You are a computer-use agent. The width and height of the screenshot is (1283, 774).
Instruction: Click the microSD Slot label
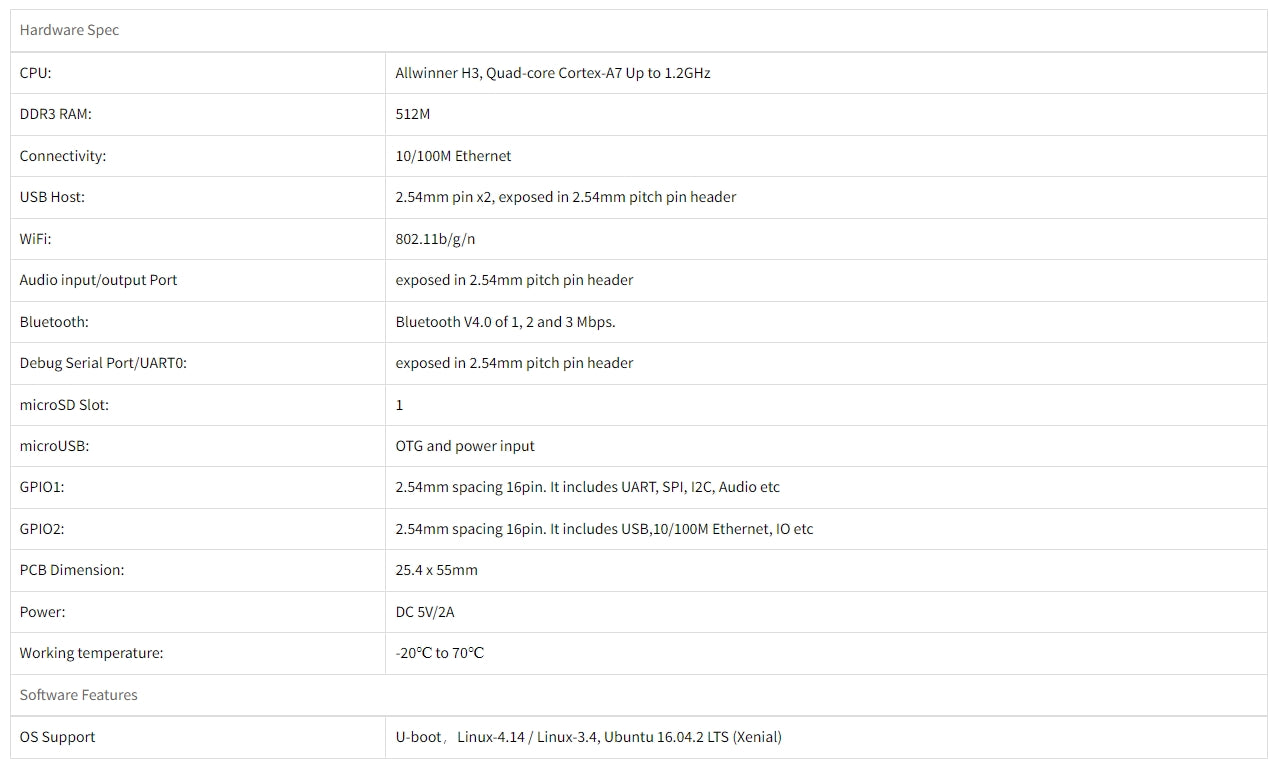(64, 405)
